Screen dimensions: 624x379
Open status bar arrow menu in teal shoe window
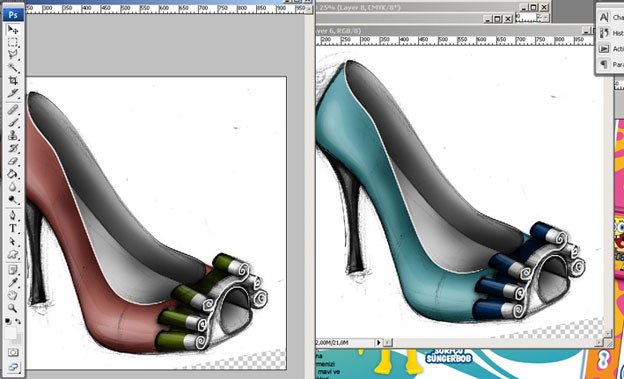(379, 342)
